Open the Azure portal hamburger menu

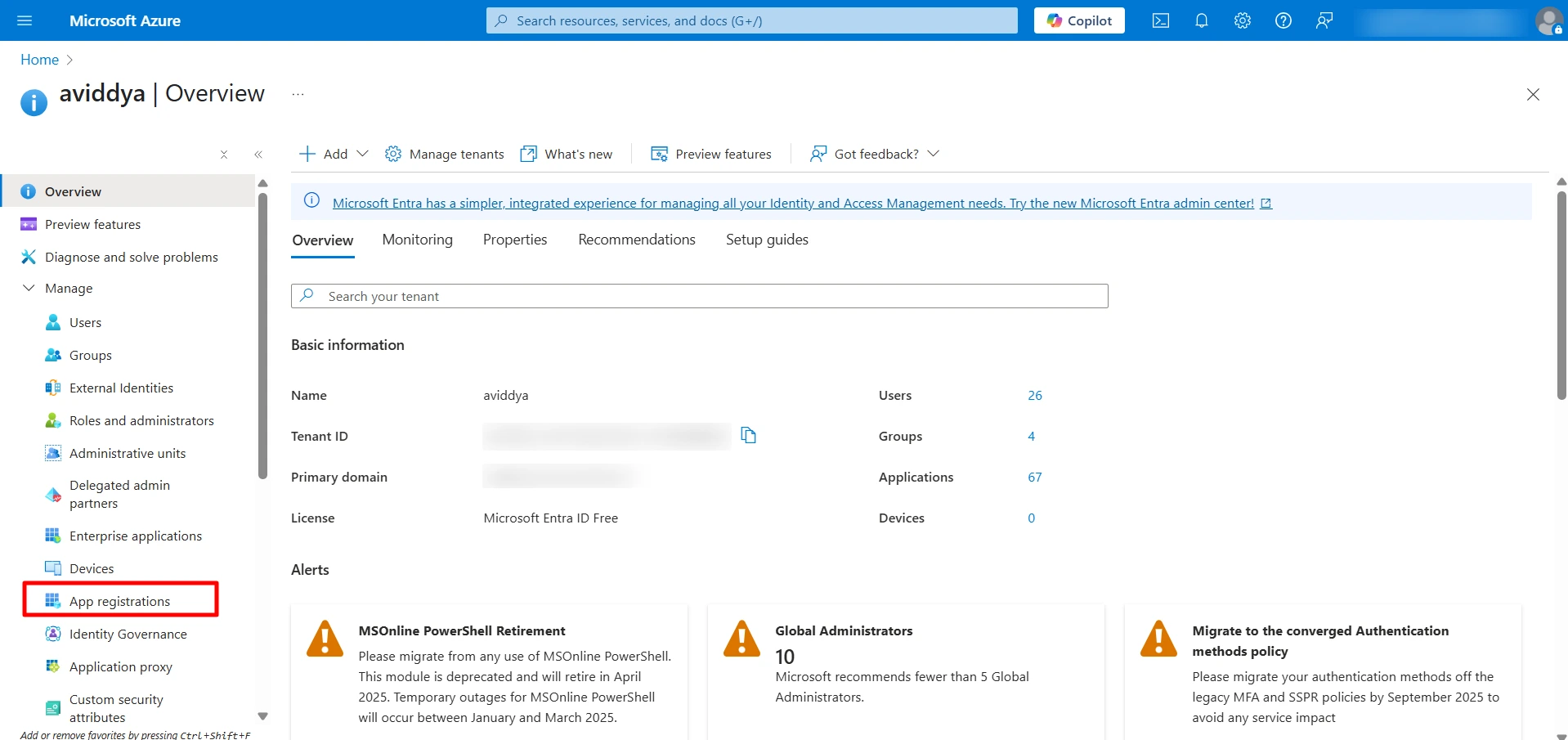coord(25,20)
